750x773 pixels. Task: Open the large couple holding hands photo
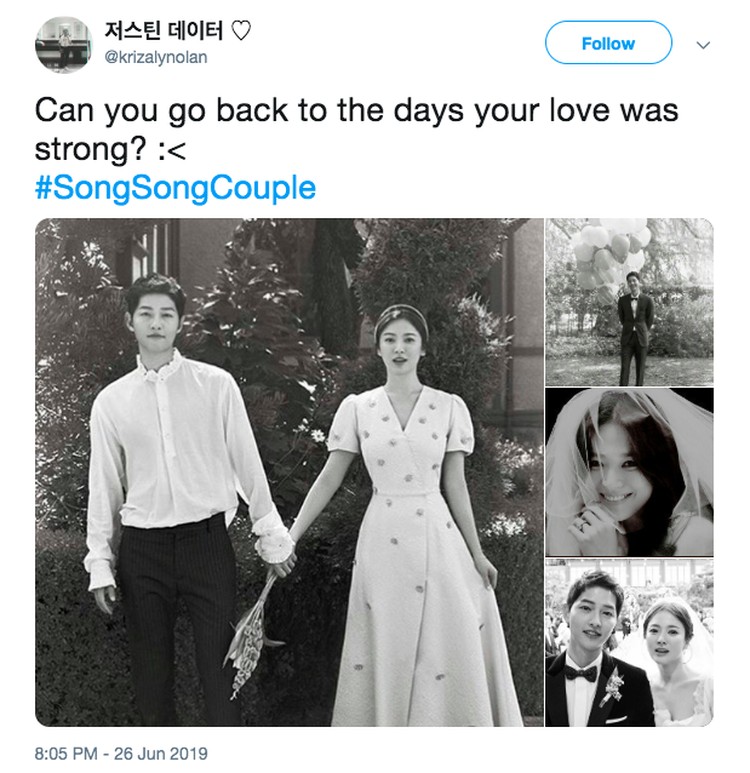point(289,472)
